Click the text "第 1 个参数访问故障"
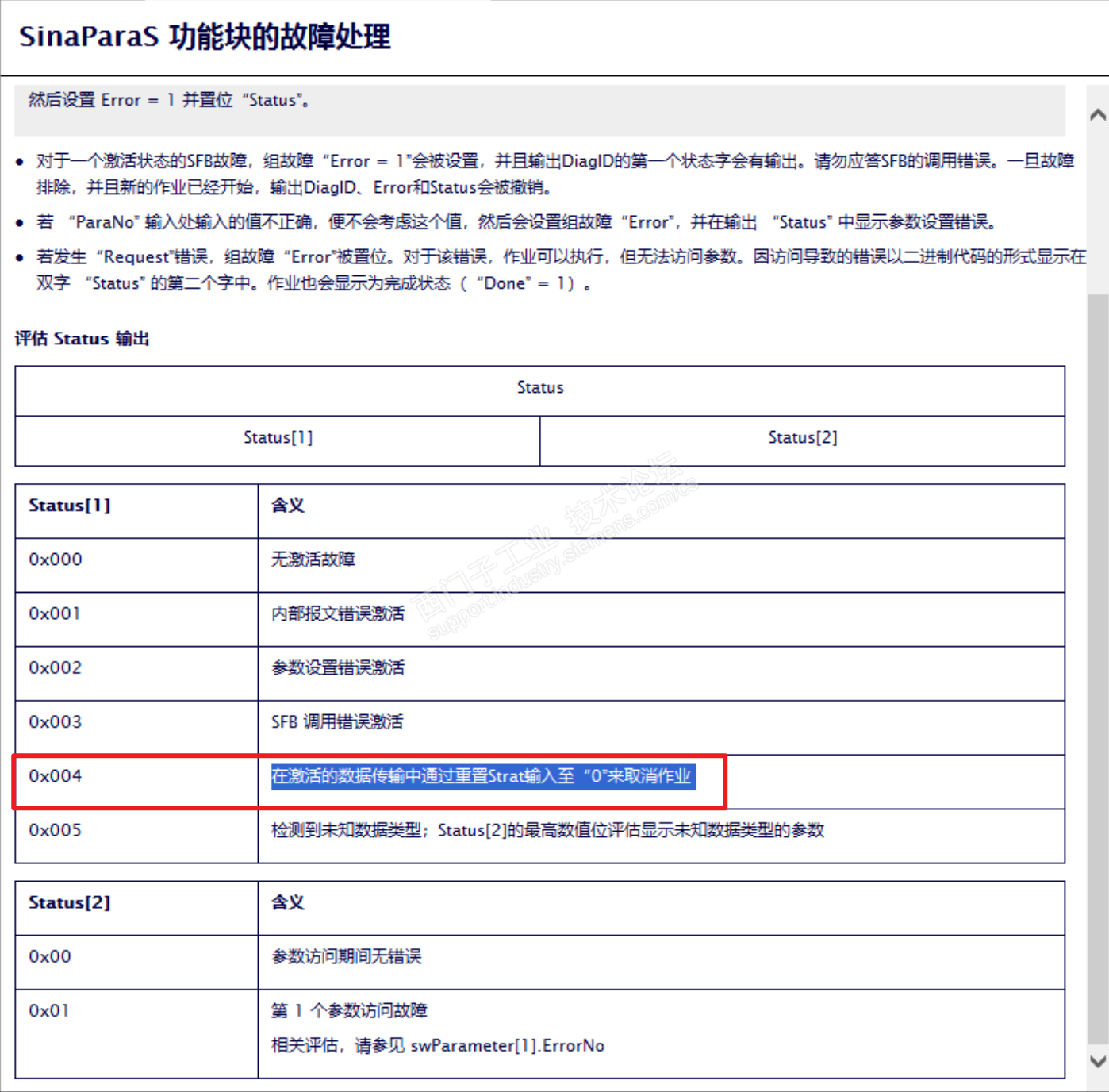This screenshot has width=1109, height=1092. pyautogui.click(x=349, y=1010)
